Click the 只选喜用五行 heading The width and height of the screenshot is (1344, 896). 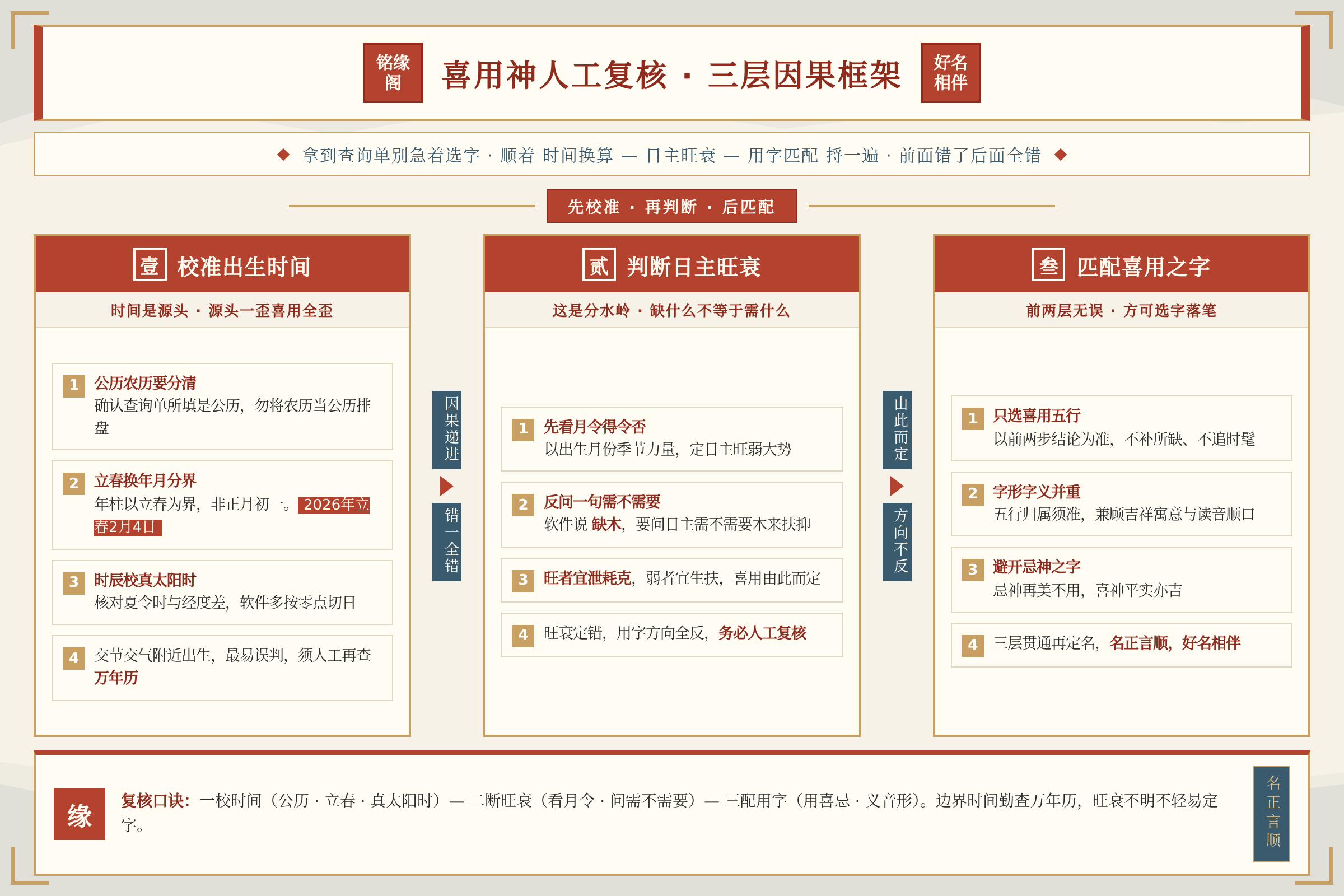point(1037,416)
